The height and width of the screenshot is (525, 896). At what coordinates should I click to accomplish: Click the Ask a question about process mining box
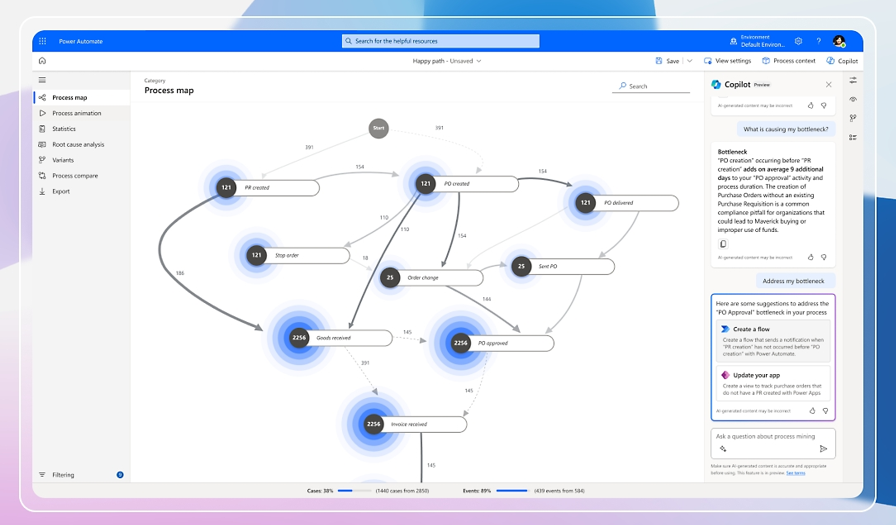click(773, 443)
